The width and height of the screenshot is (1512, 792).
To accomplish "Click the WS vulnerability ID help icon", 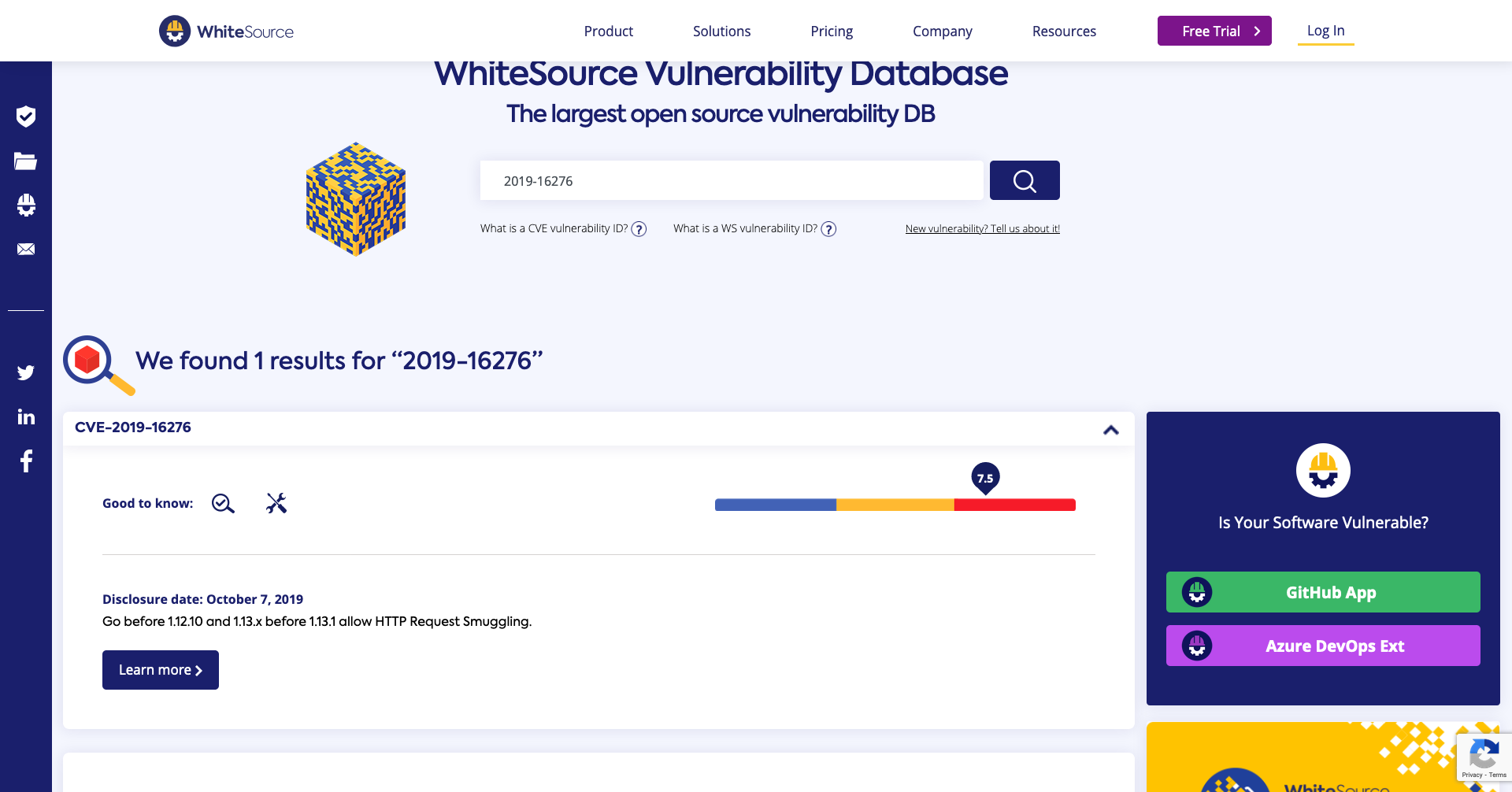I will tap(828, 229).
